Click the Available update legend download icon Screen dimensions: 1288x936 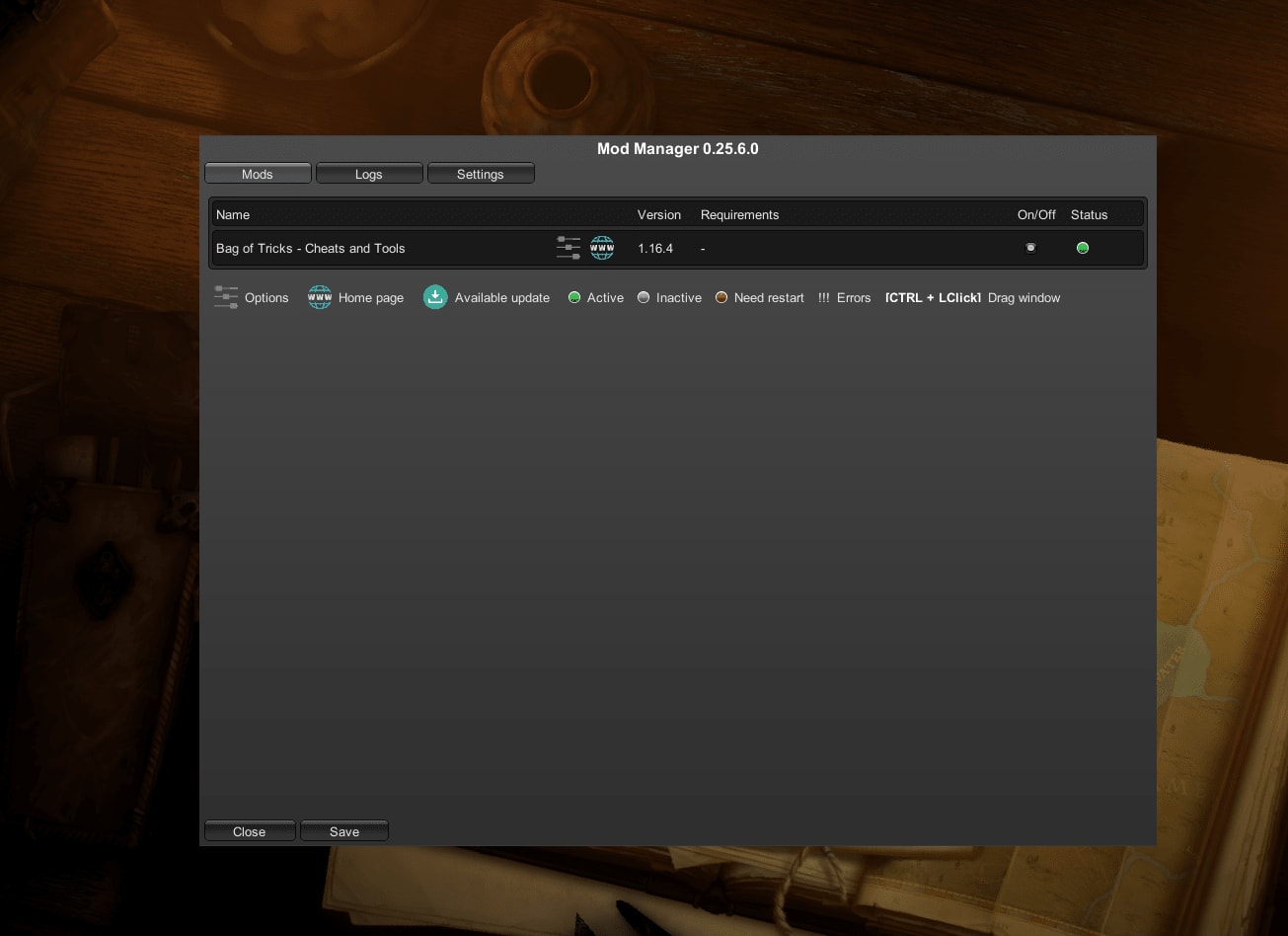click(x=435, y=297)
